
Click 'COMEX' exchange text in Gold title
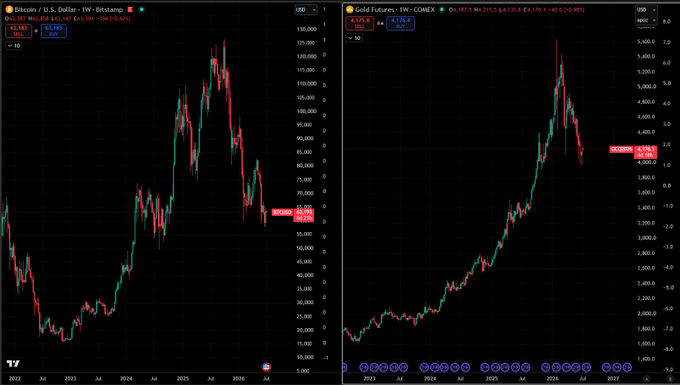click(424, 9)
